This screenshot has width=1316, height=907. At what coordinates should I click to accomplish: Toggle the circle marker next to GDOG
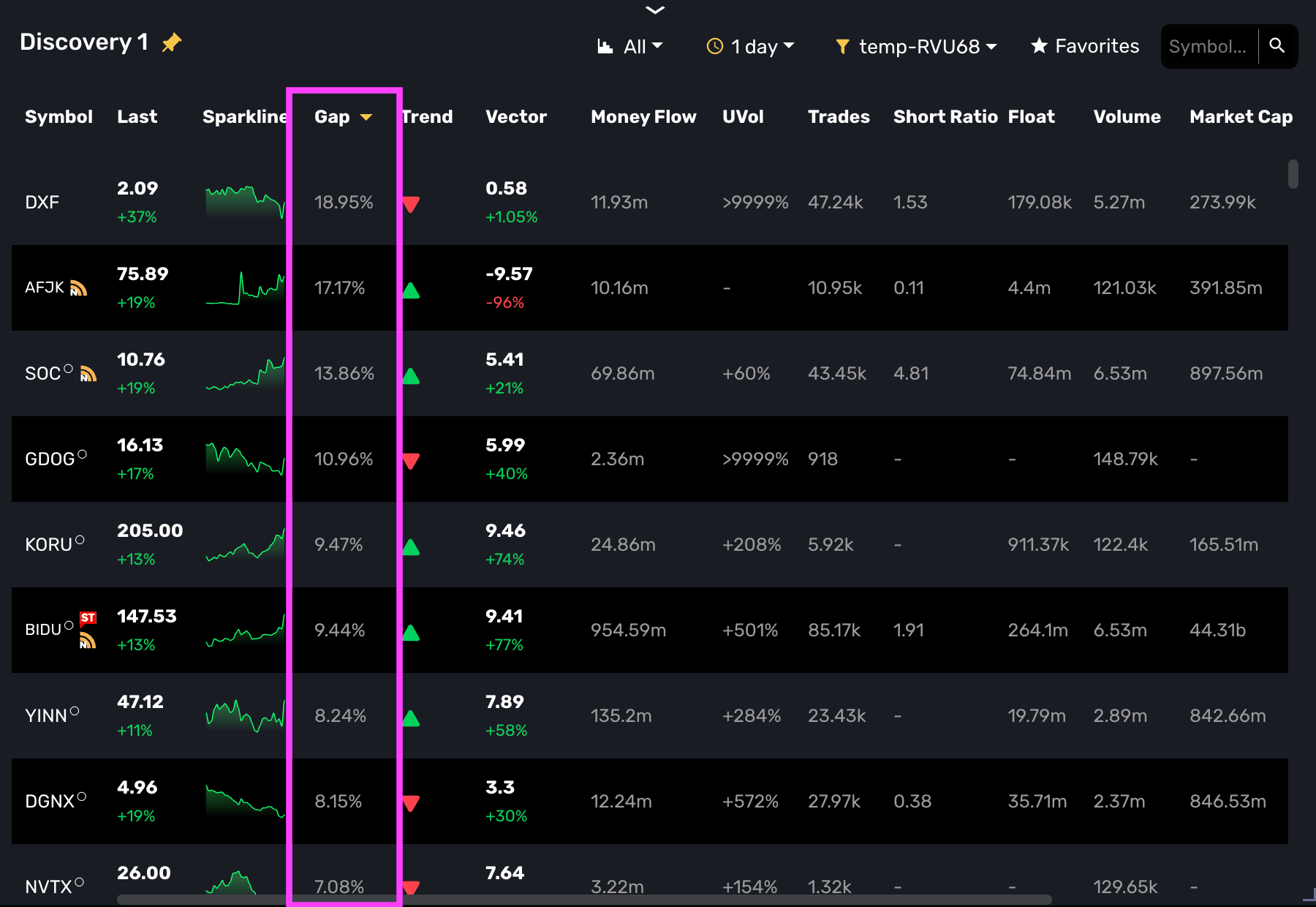point(82,454)
